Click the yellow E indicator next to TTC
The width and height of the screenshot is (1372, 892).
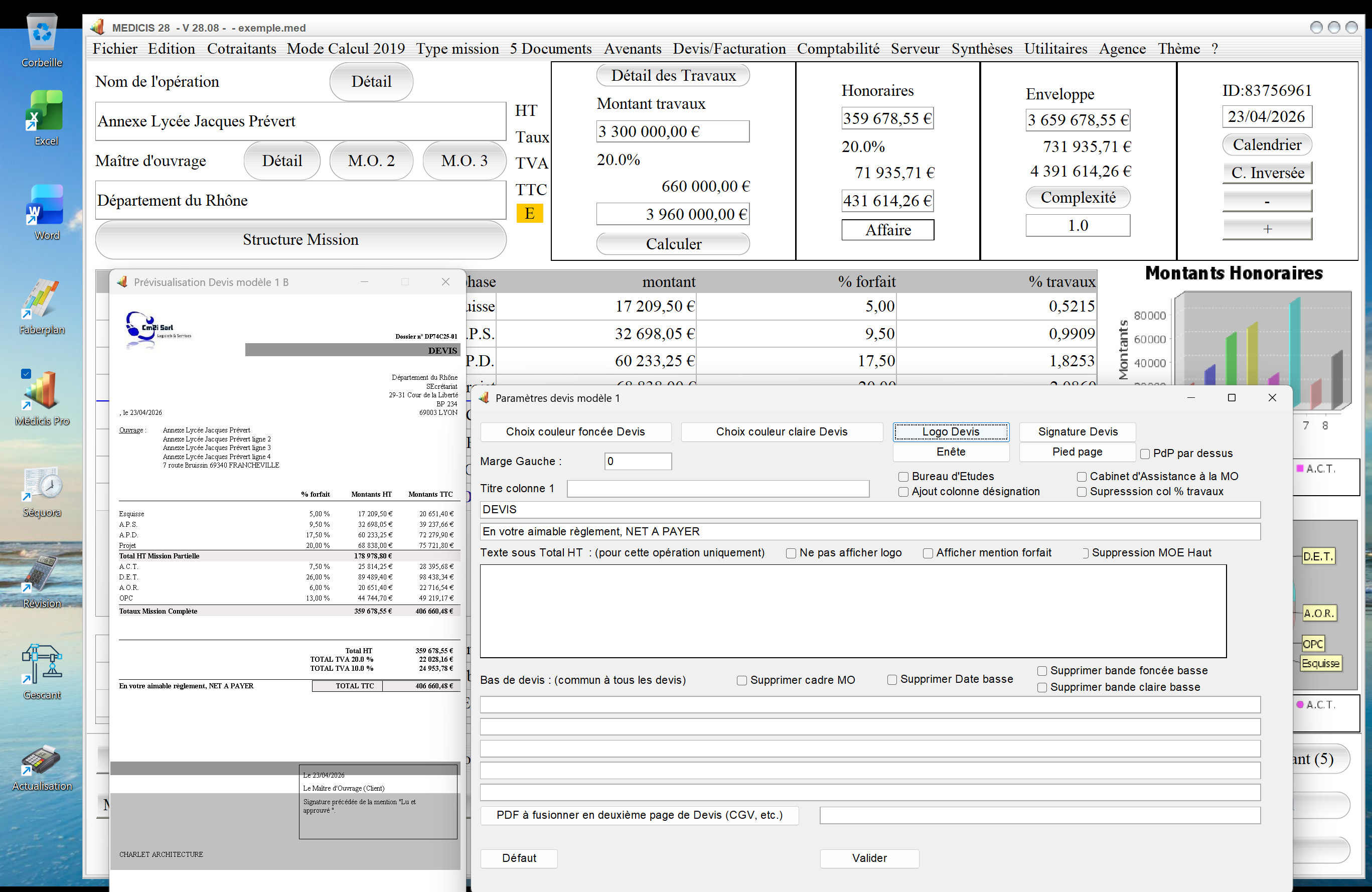(x=529, y=213)
